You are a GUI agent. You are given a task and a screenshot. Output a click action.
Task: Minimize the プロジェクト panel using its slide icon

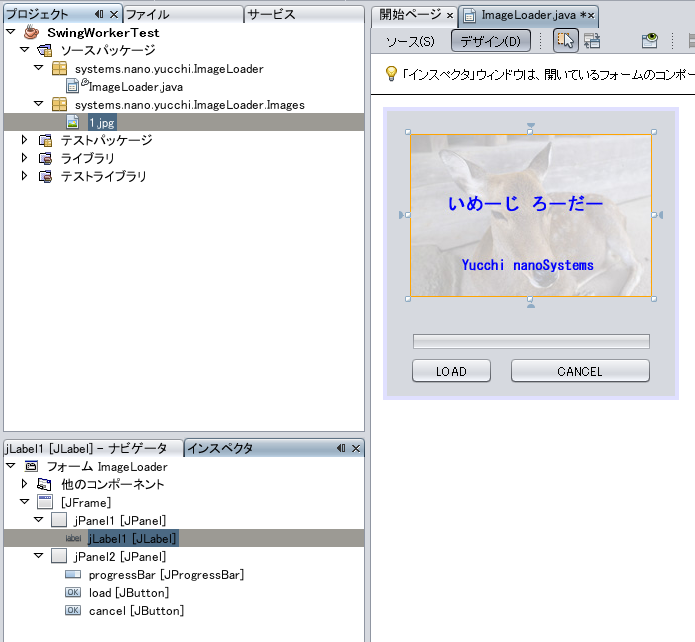[x=98, y=14]
